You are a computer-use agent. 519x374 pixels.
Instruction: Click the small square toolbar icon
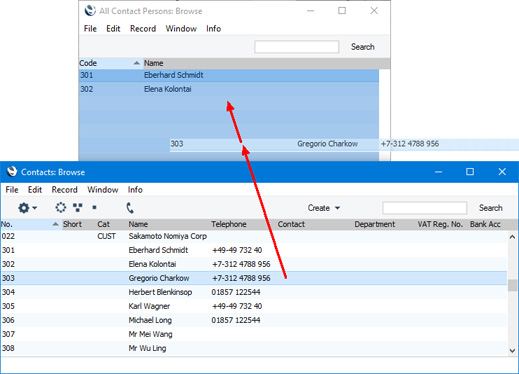94,208
